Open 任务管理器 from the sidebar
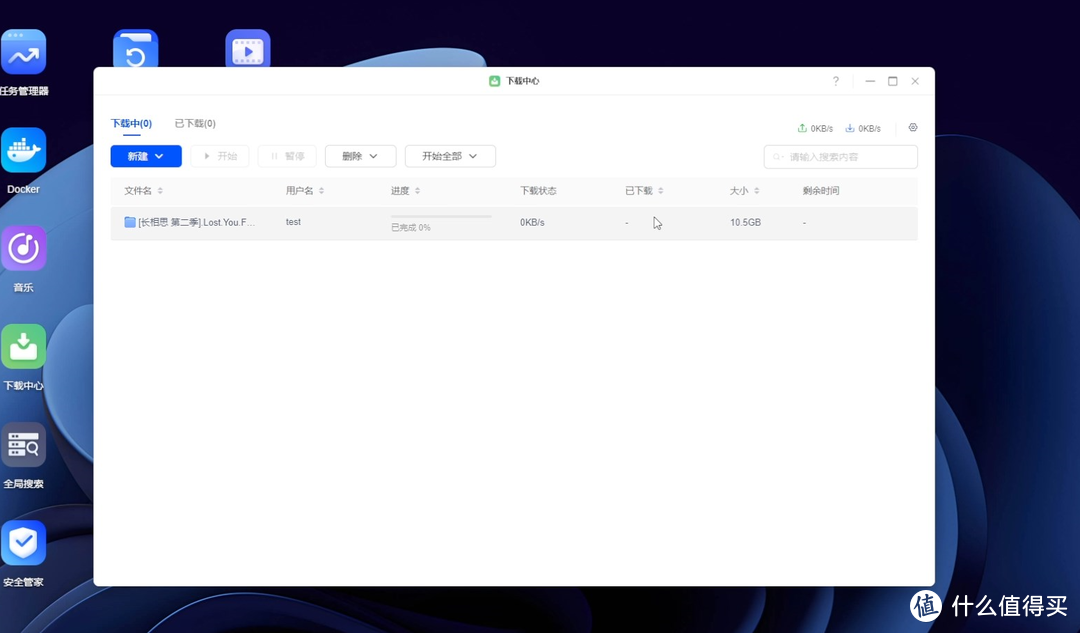Image resolution: width=1080 pixels, height=633 pixels. click(x=23, y=51)
